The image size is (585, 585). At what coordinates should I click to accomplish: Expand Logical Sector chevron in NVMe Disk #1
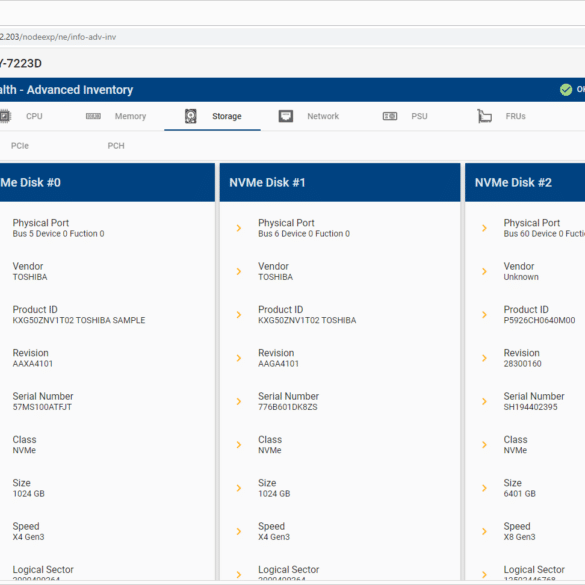(239, 575)
